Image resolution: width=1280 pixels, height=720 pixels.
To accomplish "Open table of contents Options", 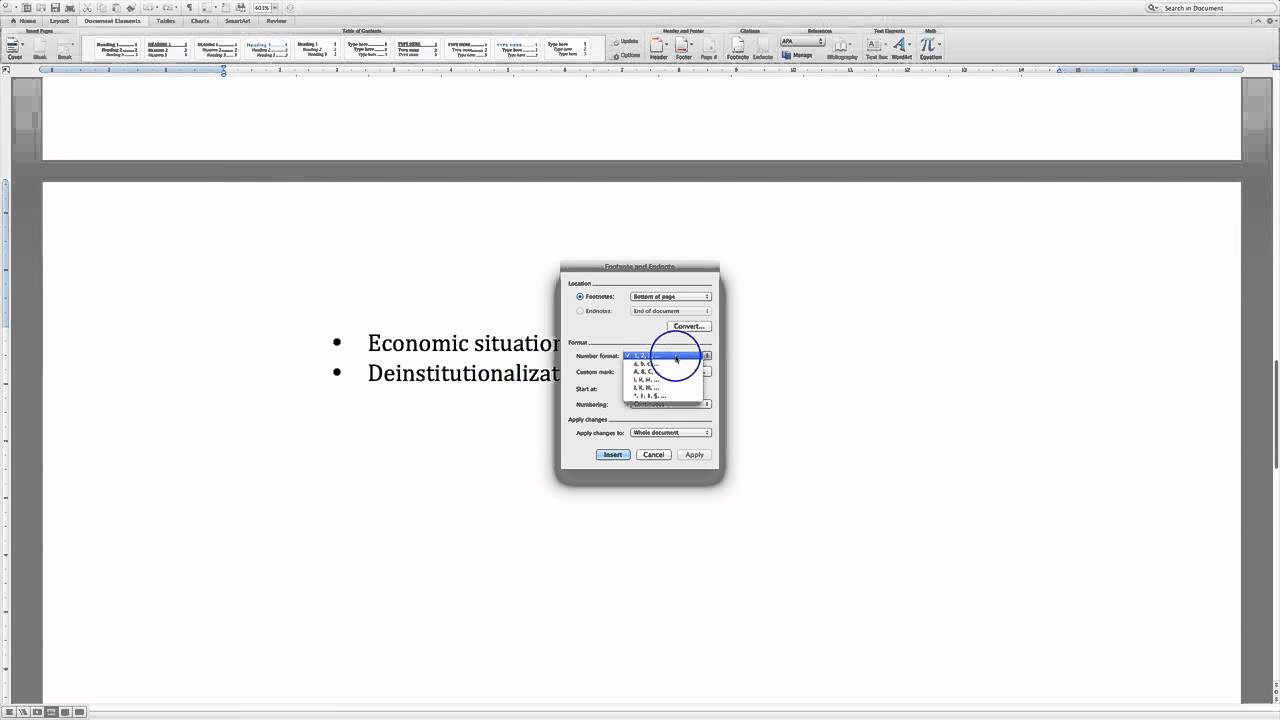I will click(x=626, y=55).
